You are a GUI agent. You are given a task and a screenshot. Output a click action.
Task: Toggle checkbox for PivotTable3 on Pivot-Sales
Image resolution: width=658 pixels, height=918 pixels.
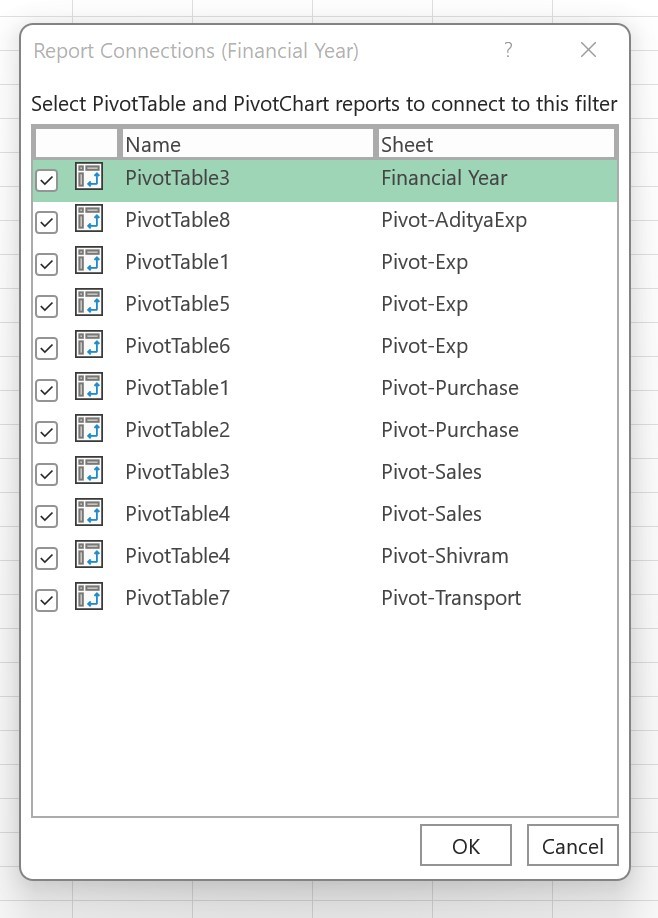tap(46, 474)
